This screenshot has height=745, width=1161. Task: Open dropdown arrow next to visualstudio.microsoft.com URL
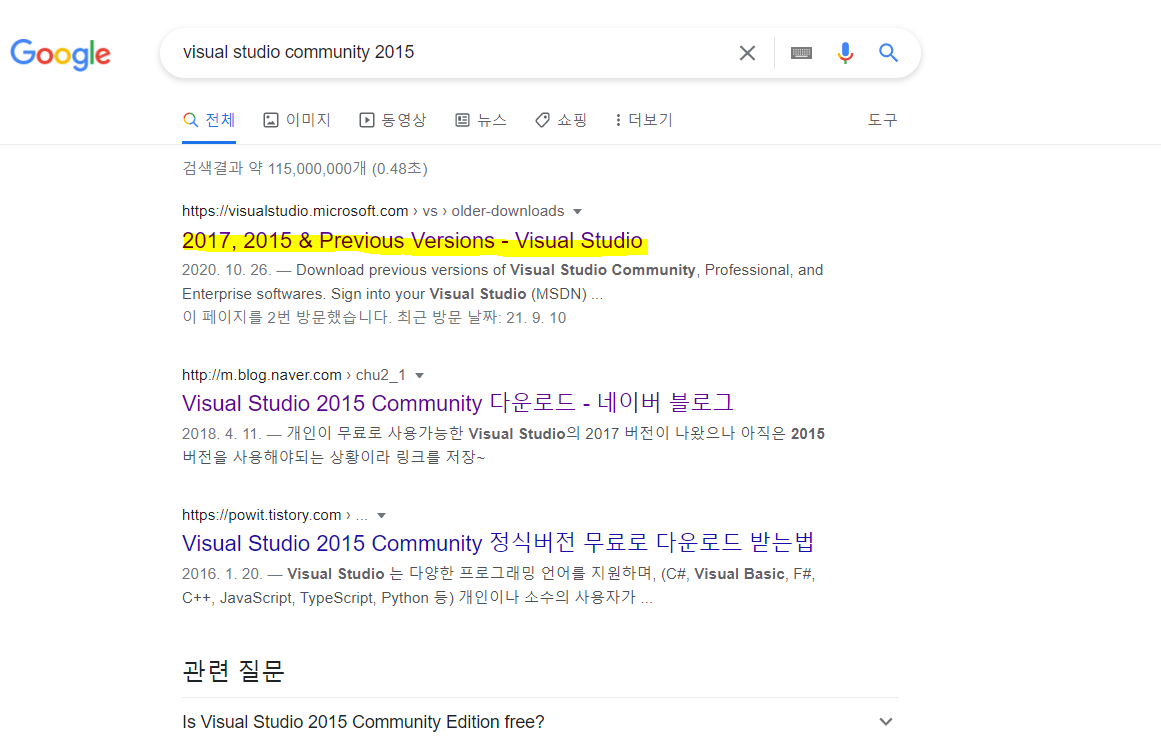578,212
